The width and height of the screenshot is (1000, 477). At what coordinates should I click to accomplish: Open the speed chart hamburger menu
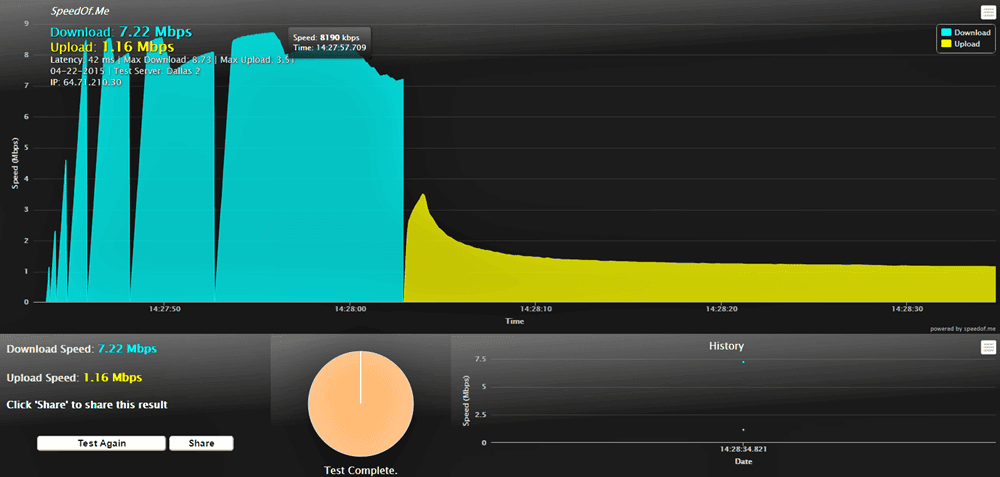click(x=988, y=12)
